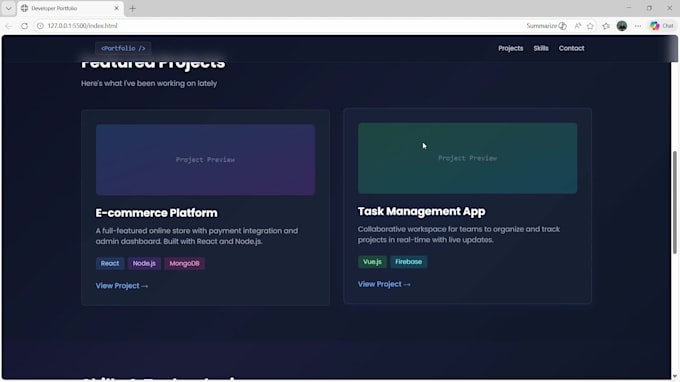Click the Vue.js tag

tap(372, 261)
